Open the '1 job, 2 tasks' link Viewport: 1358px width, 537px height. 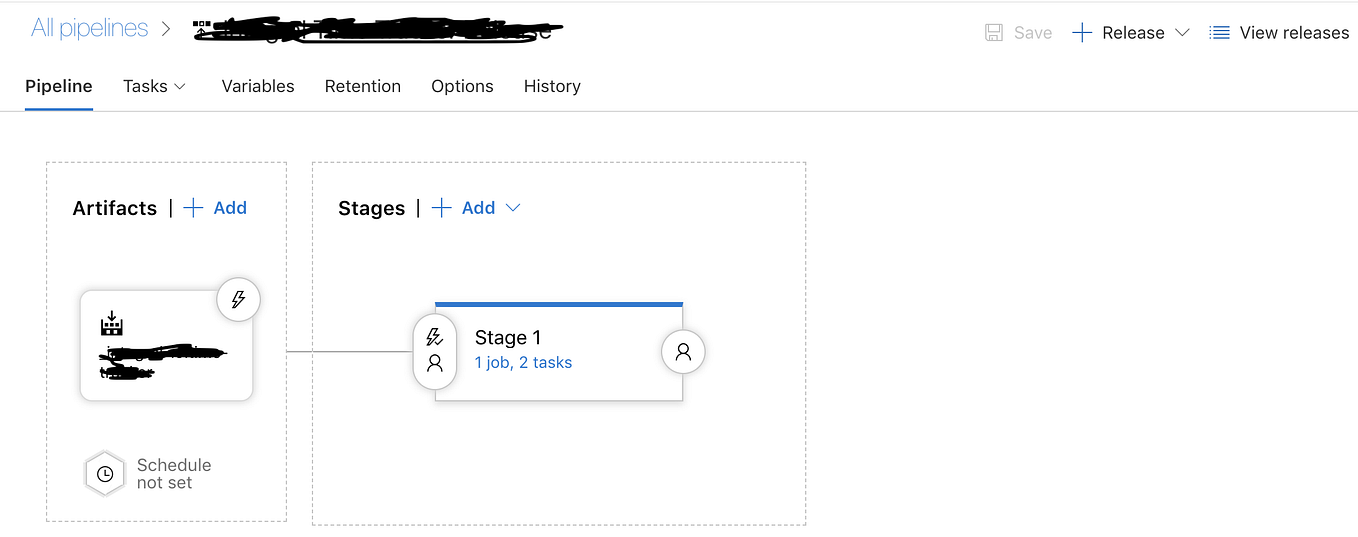(523, 363)
